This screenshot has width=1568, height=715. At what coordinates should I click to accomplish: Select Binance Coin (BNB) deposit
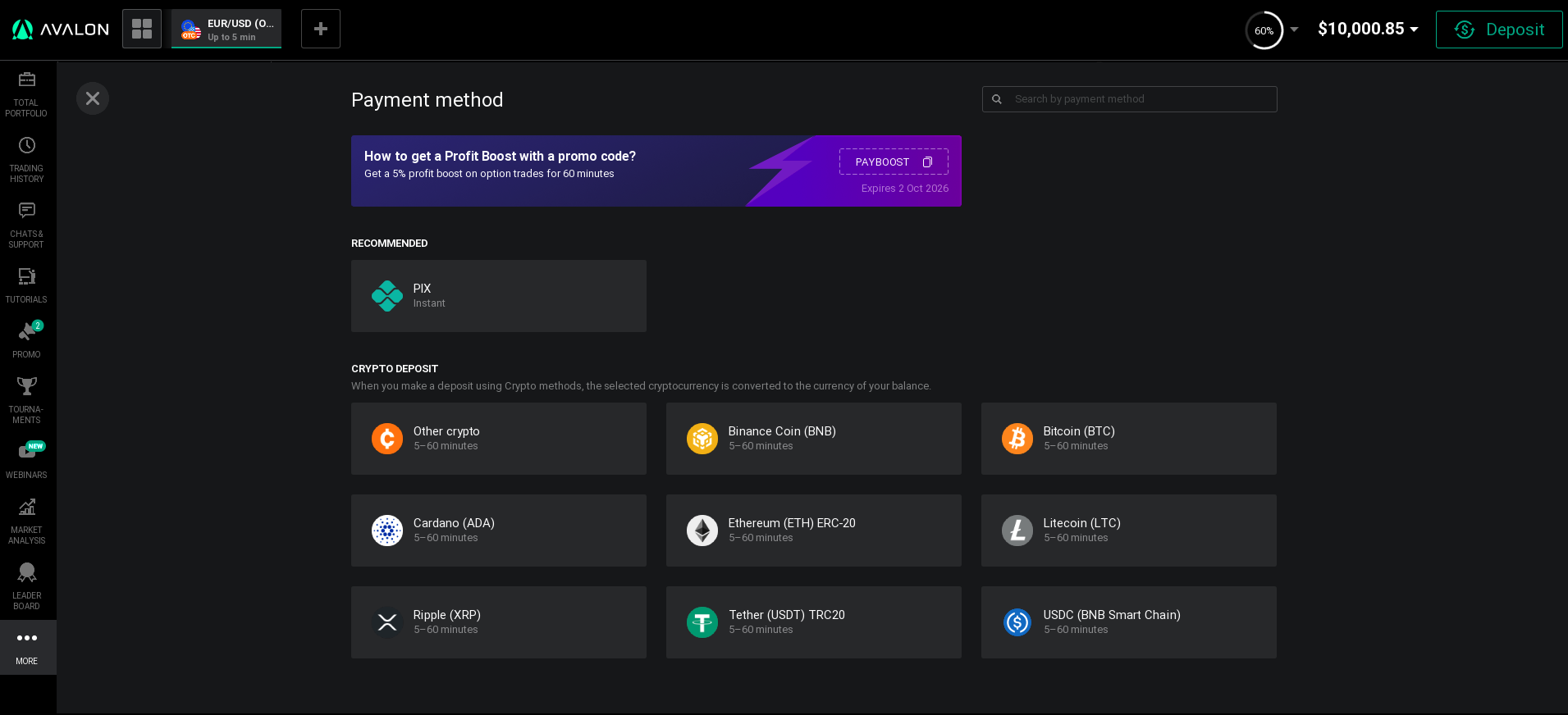point(814,439)
